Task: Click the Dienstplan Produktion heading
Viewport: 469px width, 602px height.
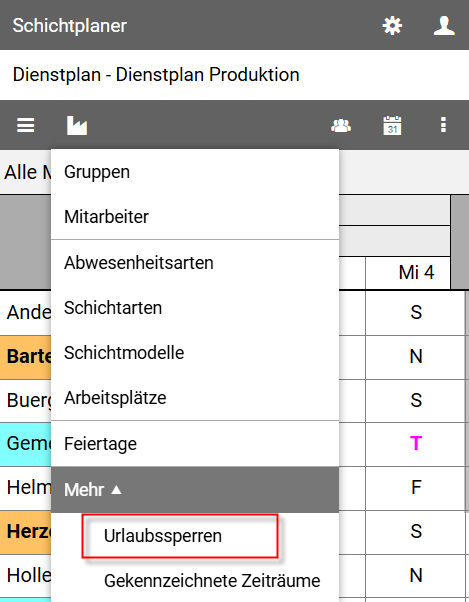Action: (156, 74)
